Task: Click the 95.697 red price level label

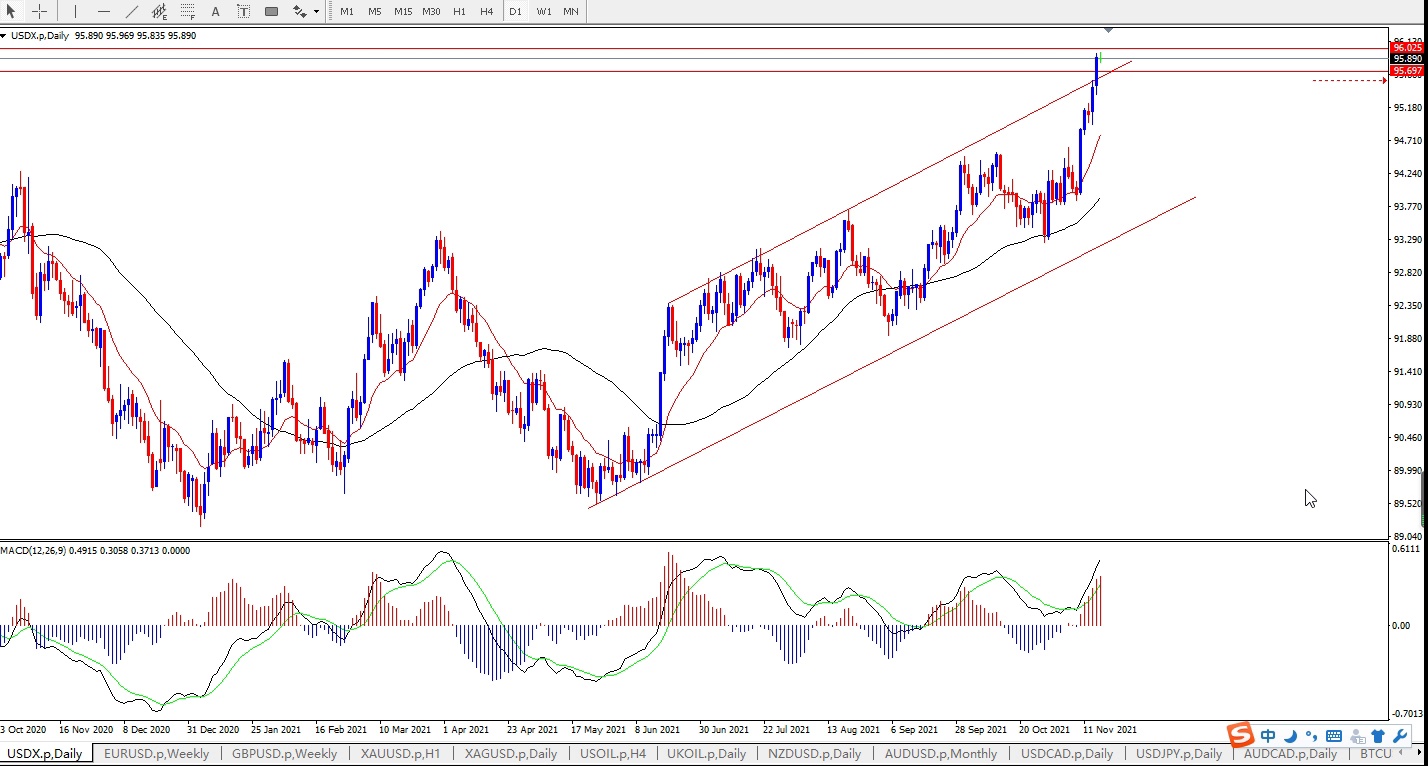Action: point(1407,71)
